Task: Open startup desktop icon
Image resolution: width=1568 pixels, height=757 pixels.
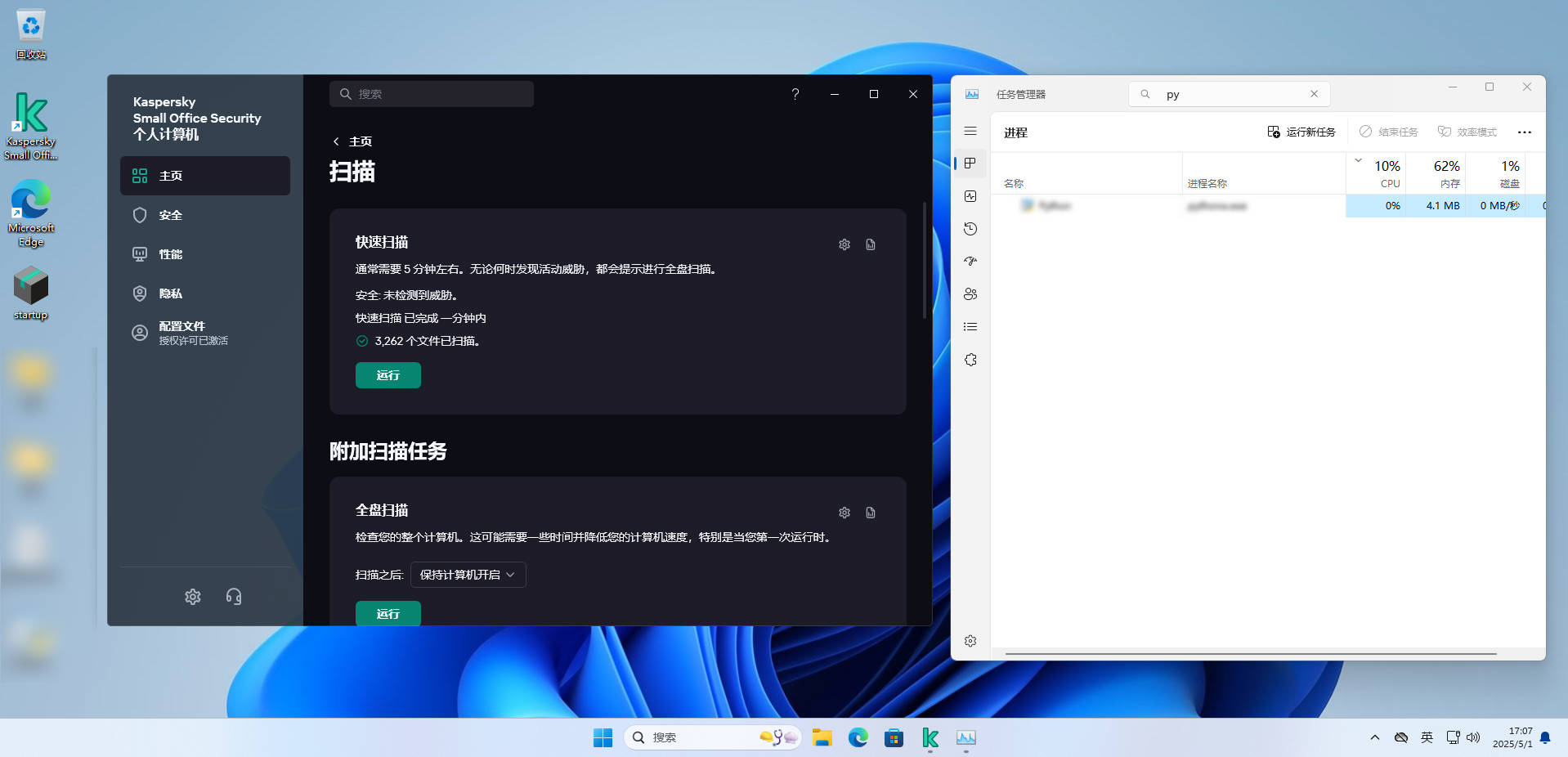Action: point(31,293)
